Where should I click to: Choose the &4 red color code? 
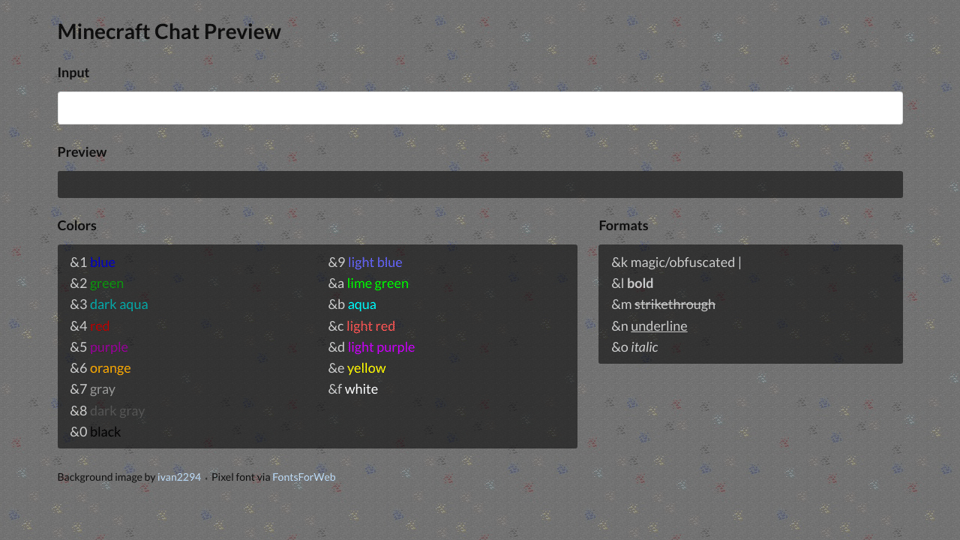pos(90,326)
